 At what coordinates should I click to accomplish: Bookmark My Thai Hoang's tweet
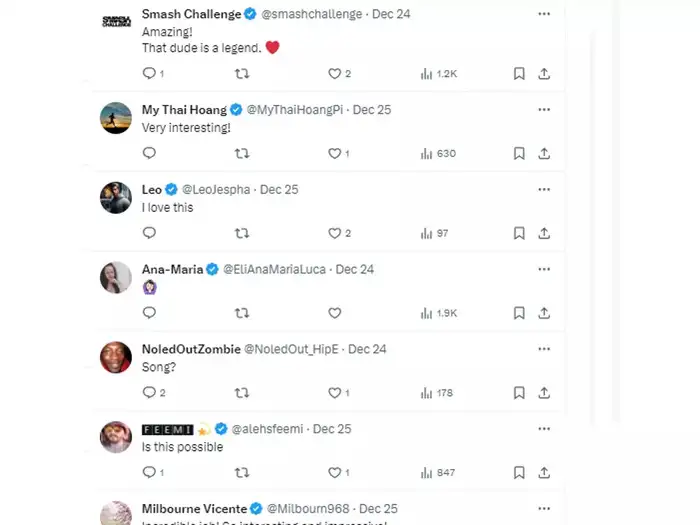(519, 153)
